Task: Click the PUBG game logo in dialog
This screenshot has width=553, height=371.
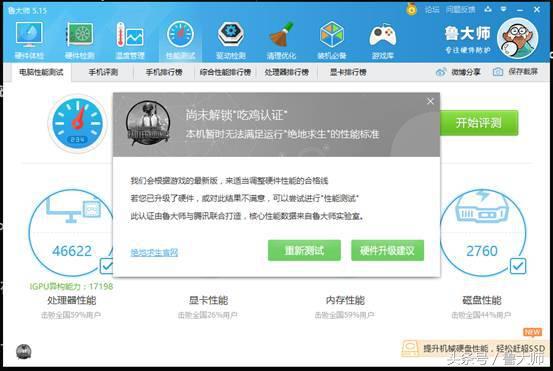Action: coord(148,123)
